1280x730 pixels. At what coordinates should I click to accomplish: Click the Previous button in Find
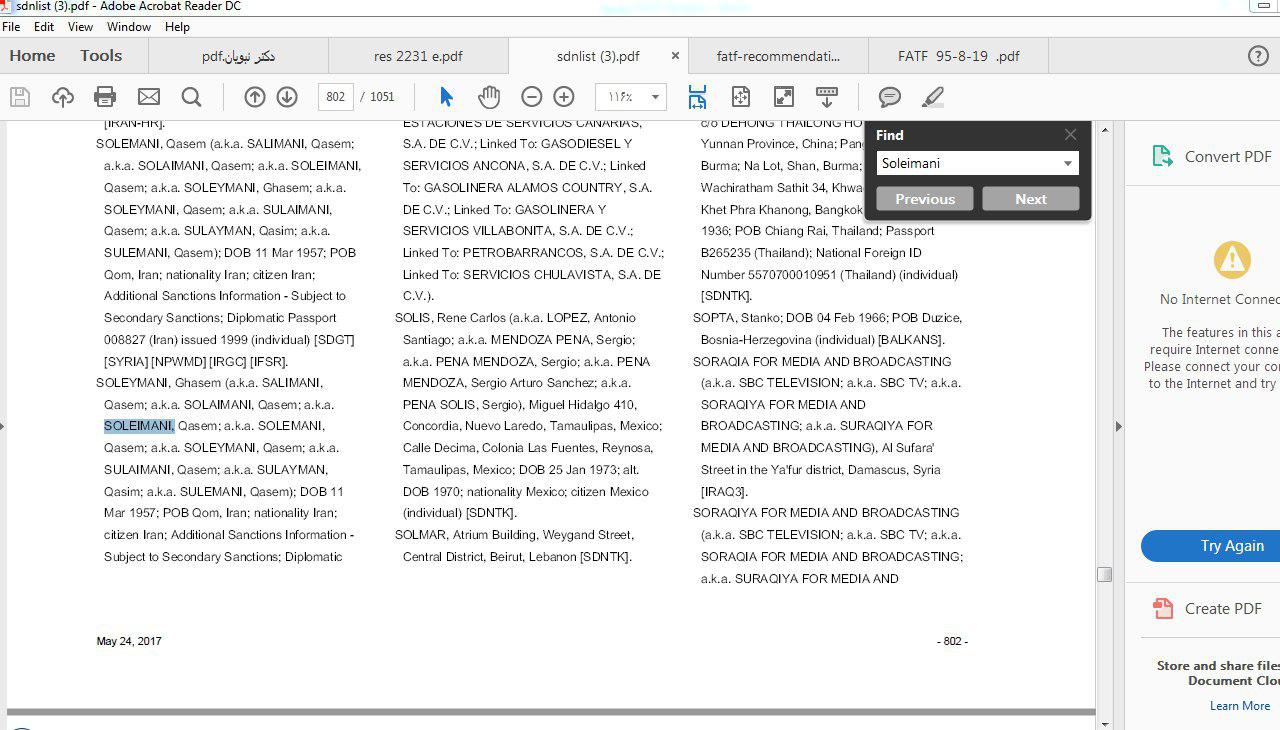click(x=925, y=199)
